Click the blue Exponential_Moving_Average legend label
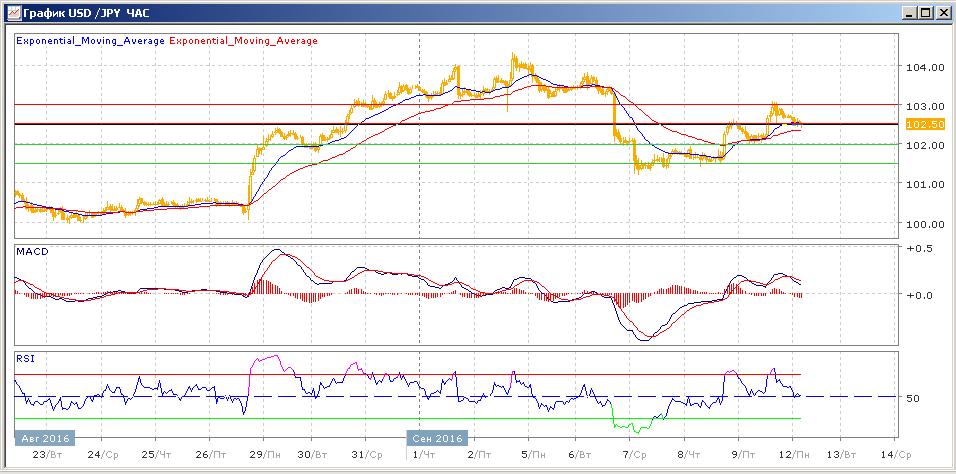 (90, 41)
